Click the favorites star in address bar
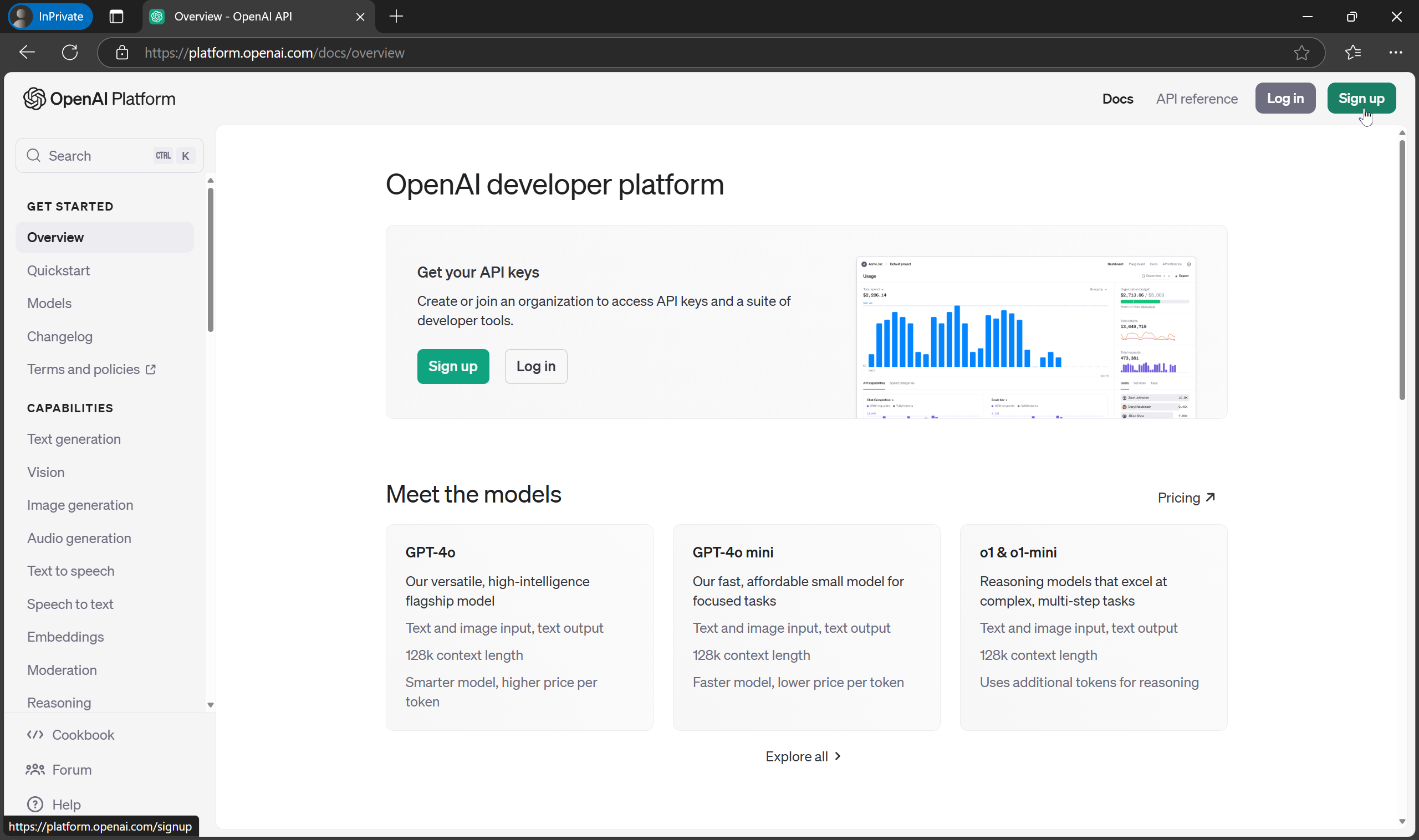The image size is (1419, 840). pyautogui.click(x=1302, y=53)
